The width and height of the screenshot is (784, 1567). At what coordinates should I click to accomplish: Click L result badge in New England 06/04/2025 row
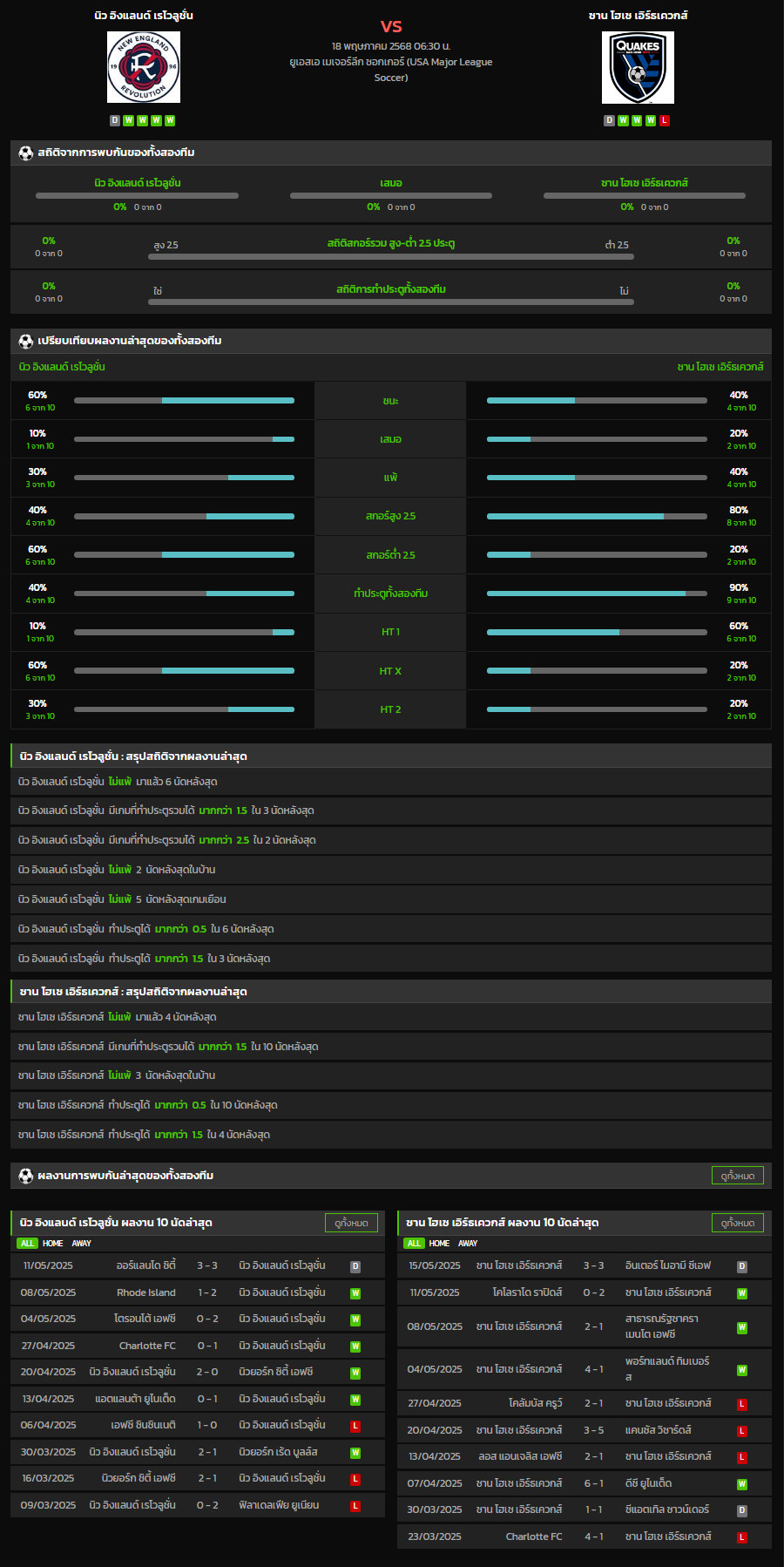point(355,1426)
